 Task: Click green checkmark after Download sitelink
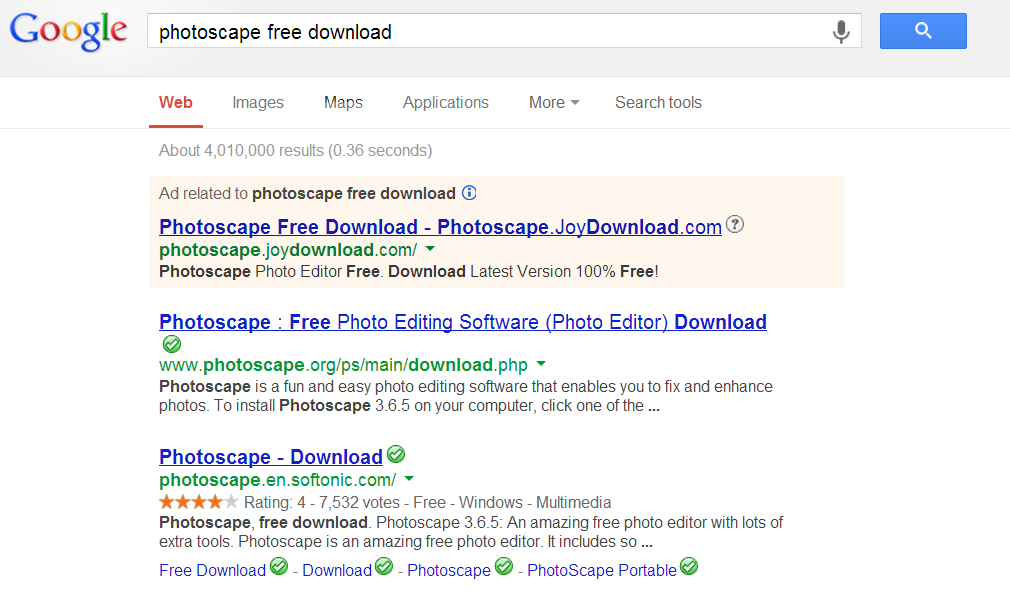tap(384, 566)
